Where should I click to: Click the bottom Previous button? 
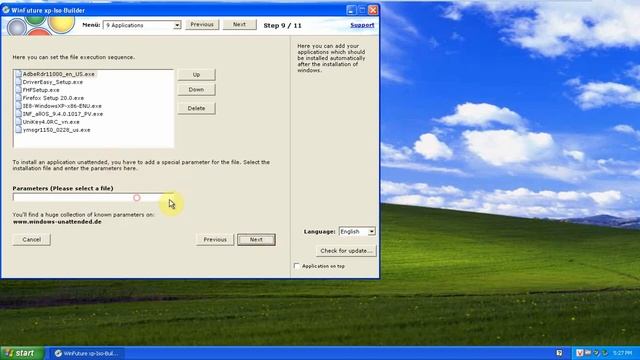[215, 240]
